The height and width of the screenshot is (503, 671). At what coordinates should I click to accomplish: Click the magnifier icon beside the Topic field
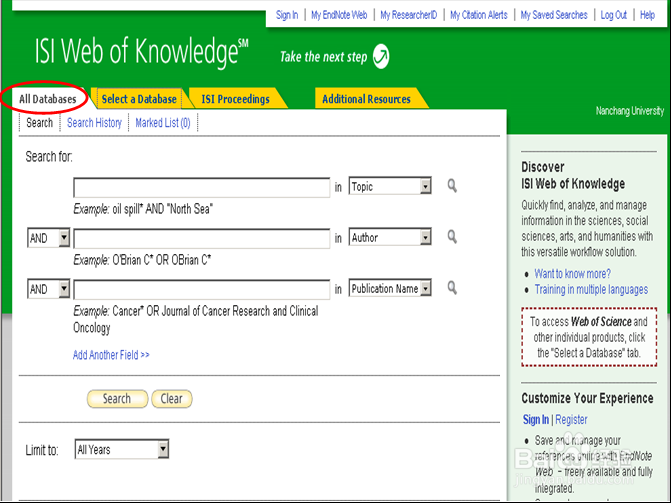pyautogui.click(x=452, y=186)
